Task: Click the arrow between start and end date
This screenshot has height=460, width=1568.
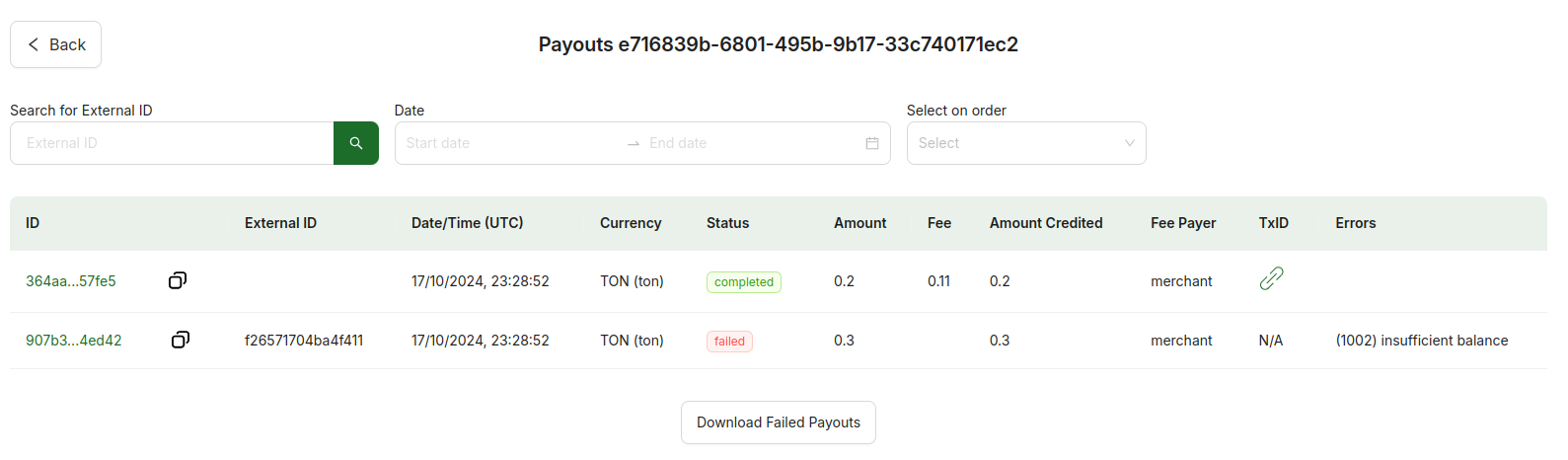Action: (634, 144)
